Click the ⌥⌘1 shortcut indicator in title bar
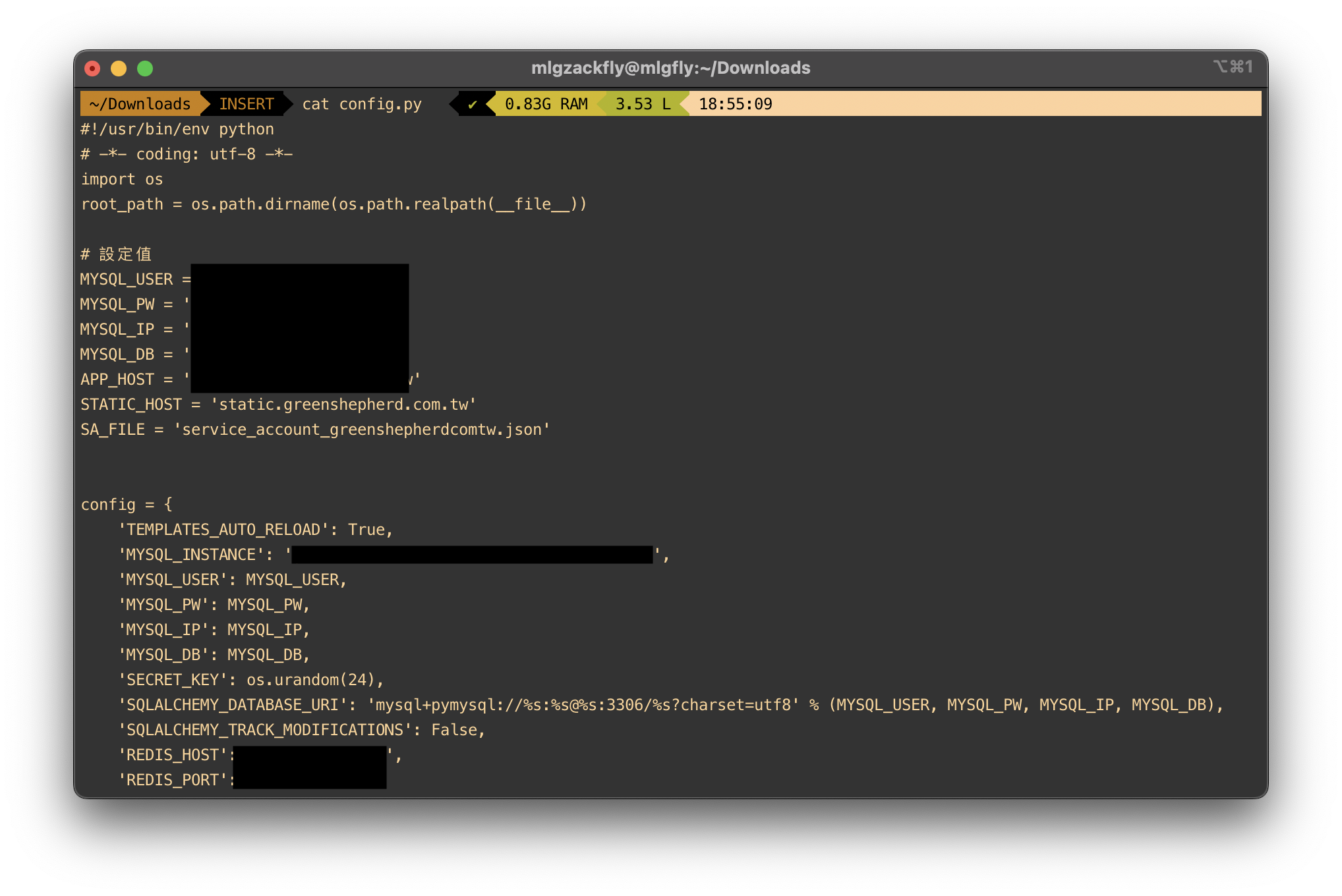The image size is (1342, 896). [x=1233, y=67]
